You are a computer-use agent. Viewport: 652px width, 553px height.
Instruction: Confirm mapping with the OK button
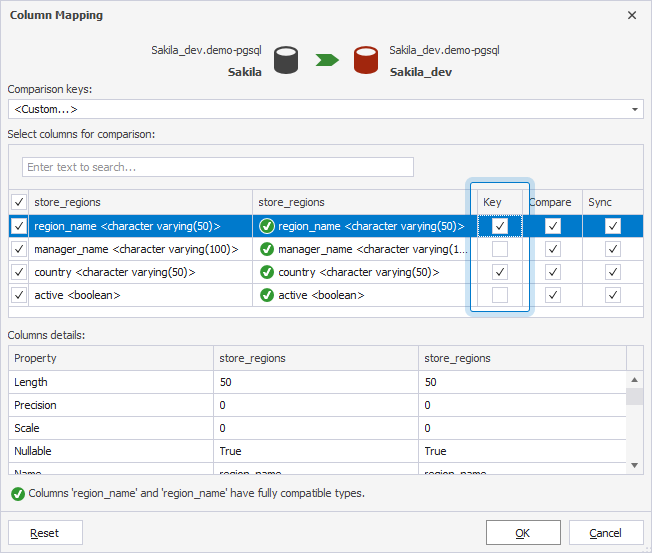(523, 533)
